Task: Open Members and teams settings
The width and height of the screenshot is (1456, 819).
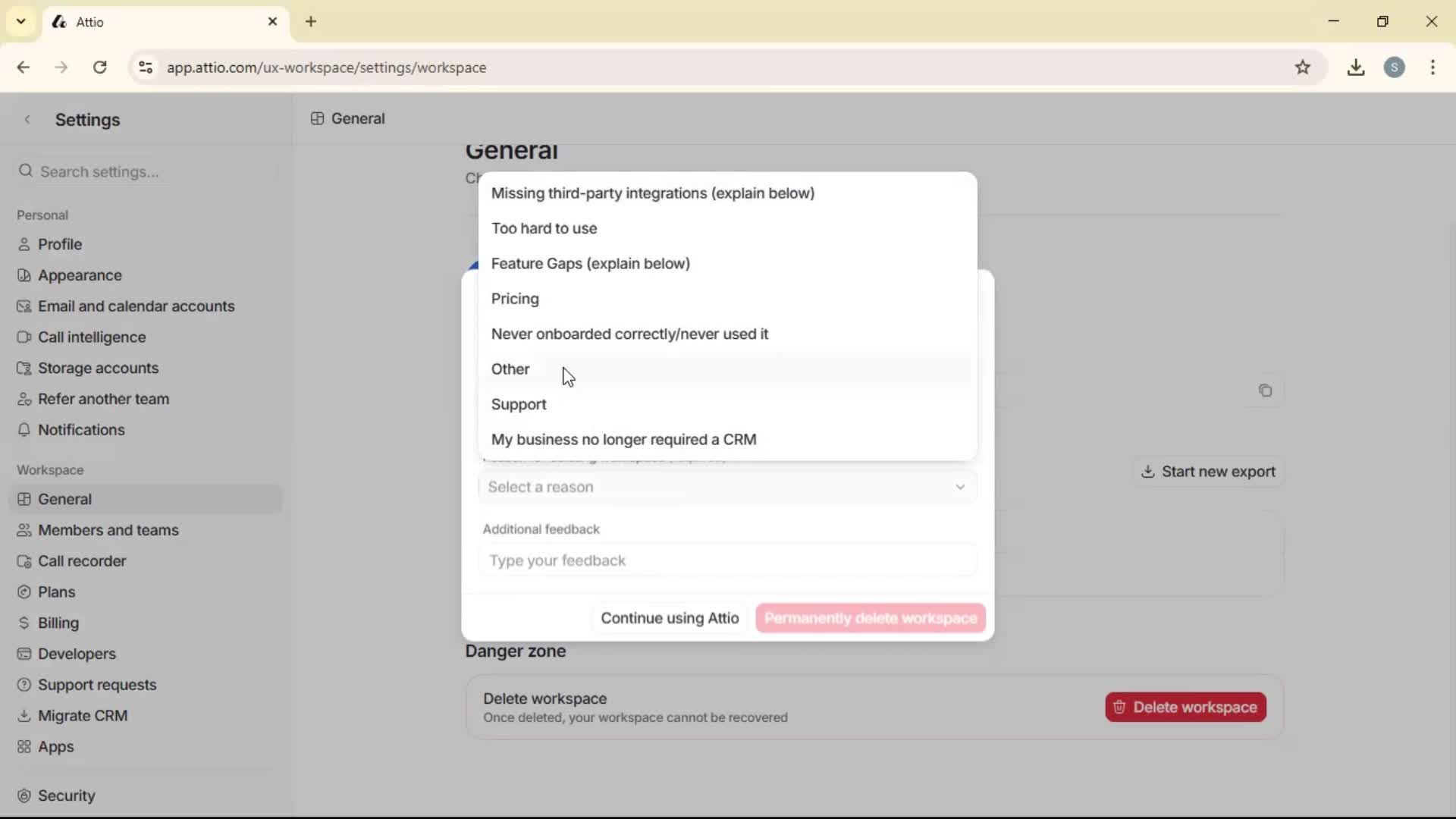Action: click(108, 530)
